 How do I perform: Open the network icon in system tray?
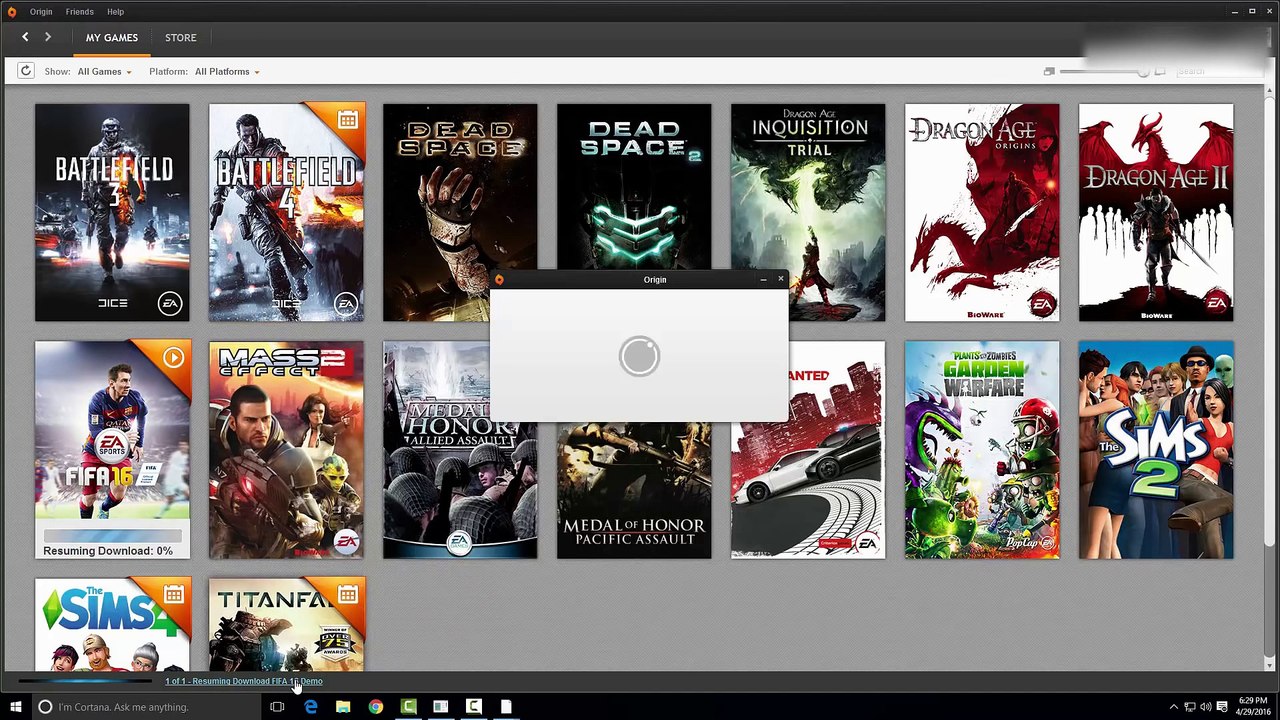1189,707
